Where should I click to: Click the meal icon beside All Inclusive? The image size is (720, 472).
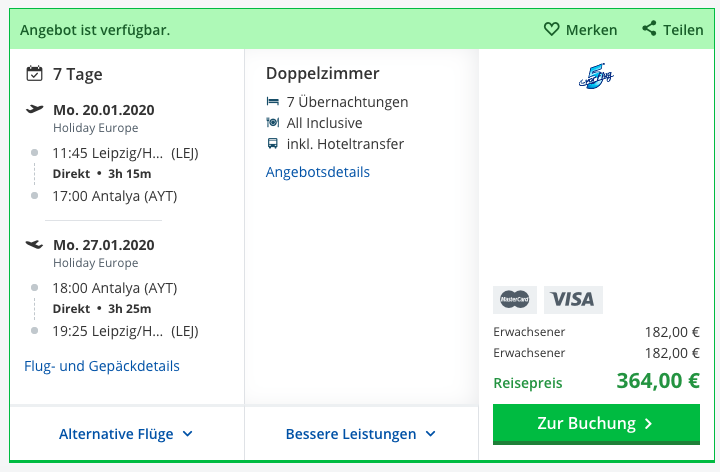[x=273, y=123]
